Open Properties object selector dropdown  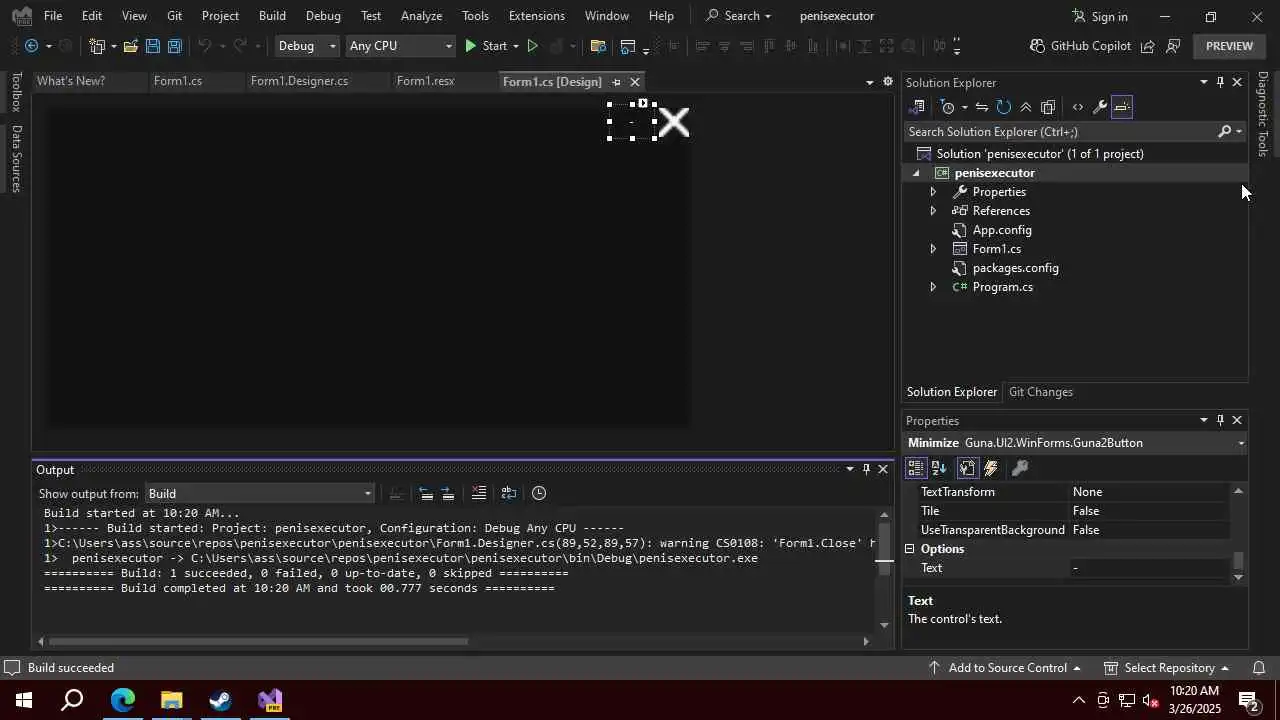click(x=1241, y=443)
